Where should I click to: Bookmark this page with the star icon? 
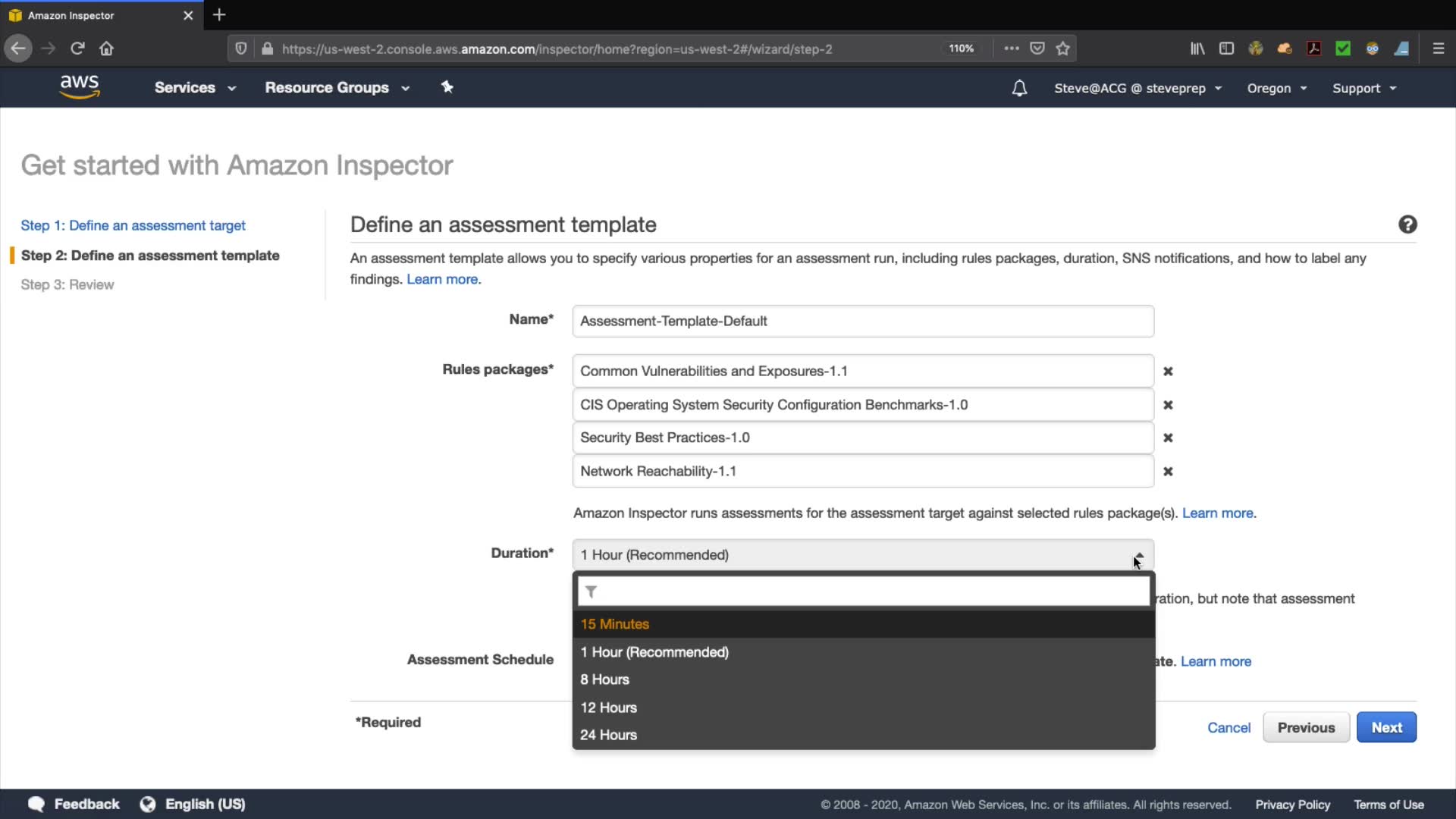[1062, 49]
